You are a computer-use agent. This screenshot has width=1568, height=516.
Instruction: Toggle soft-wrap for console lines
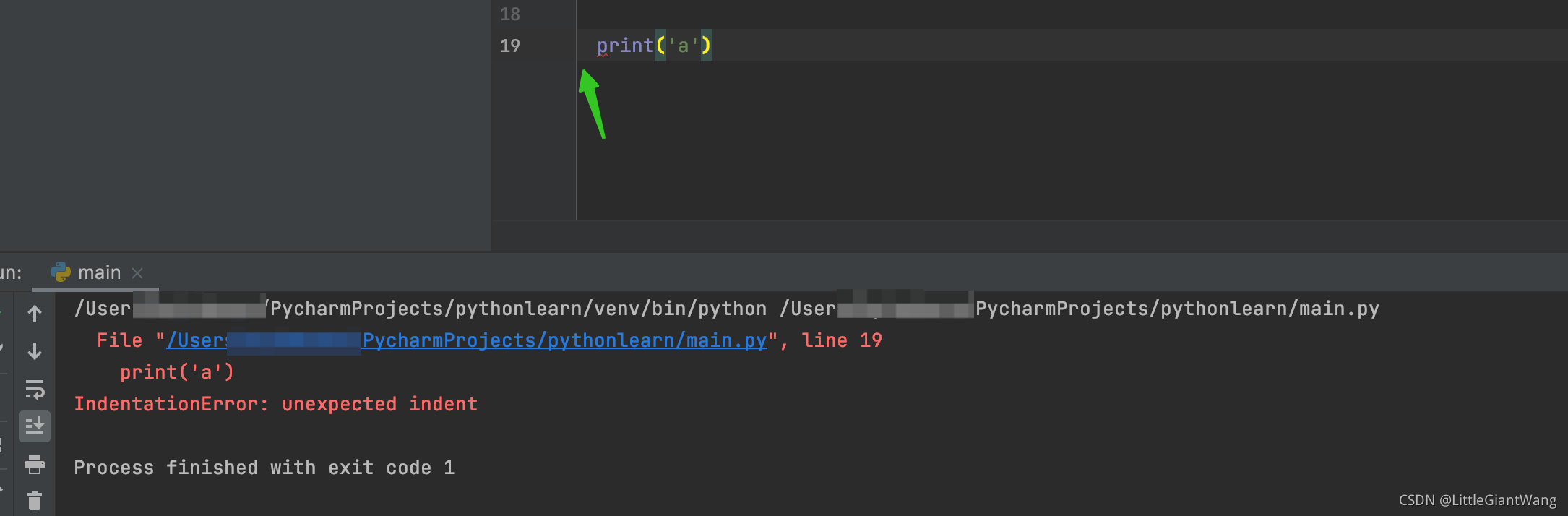tap(34, 390)
